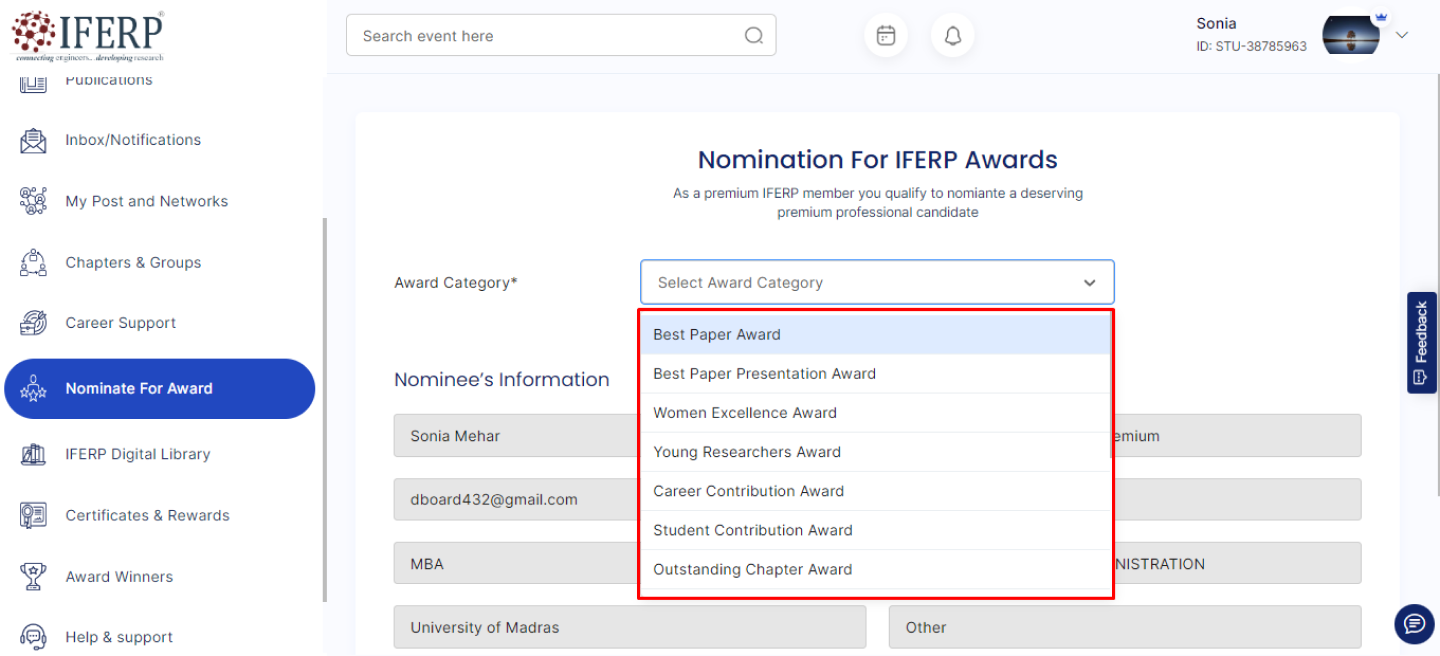Click the Certificates & Rewards icon
1440x656 pixels.
[33, 516]
